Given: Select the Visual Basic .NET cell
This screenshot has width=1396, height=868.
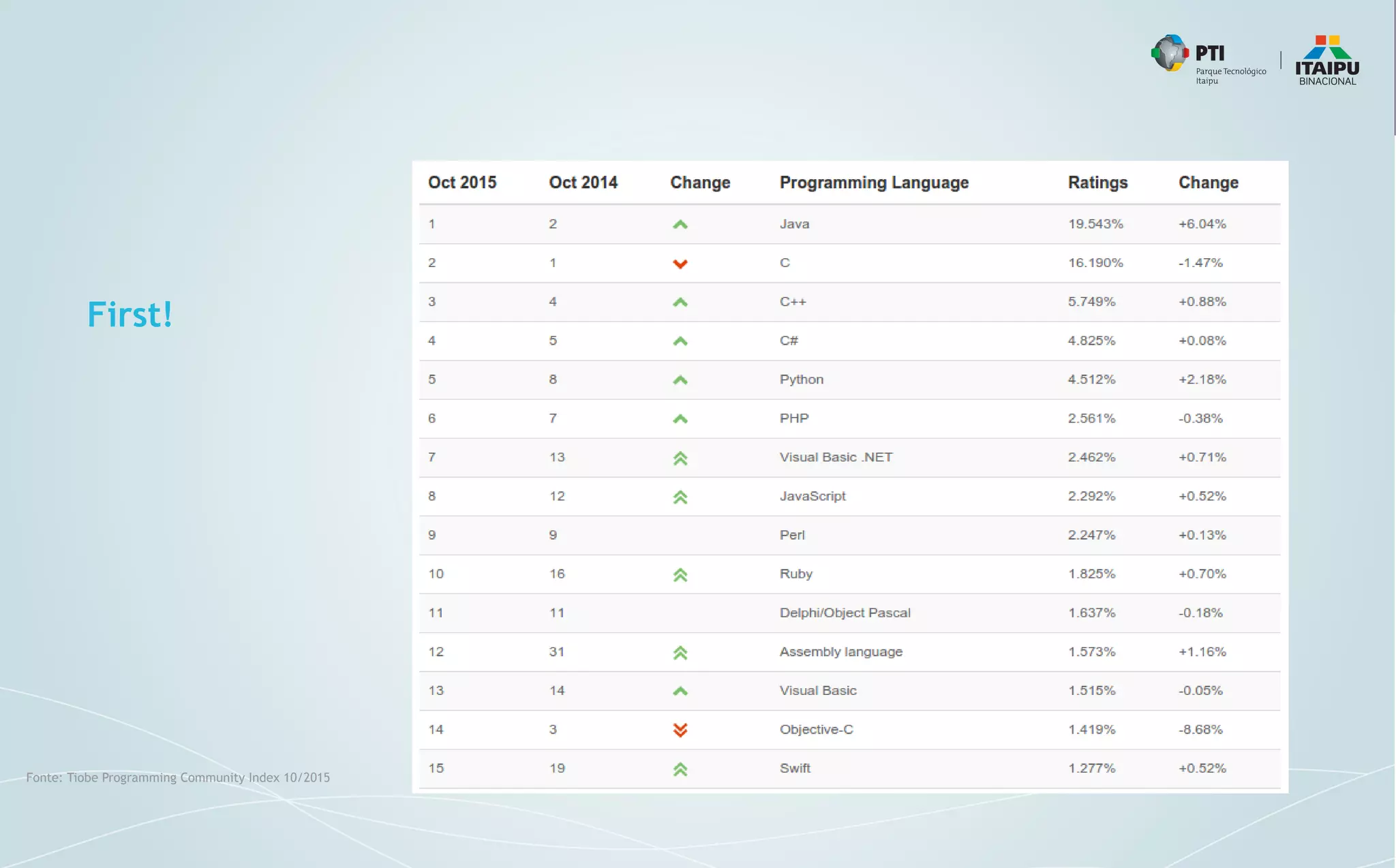Looking at the screenshot, I should point(836,457).
